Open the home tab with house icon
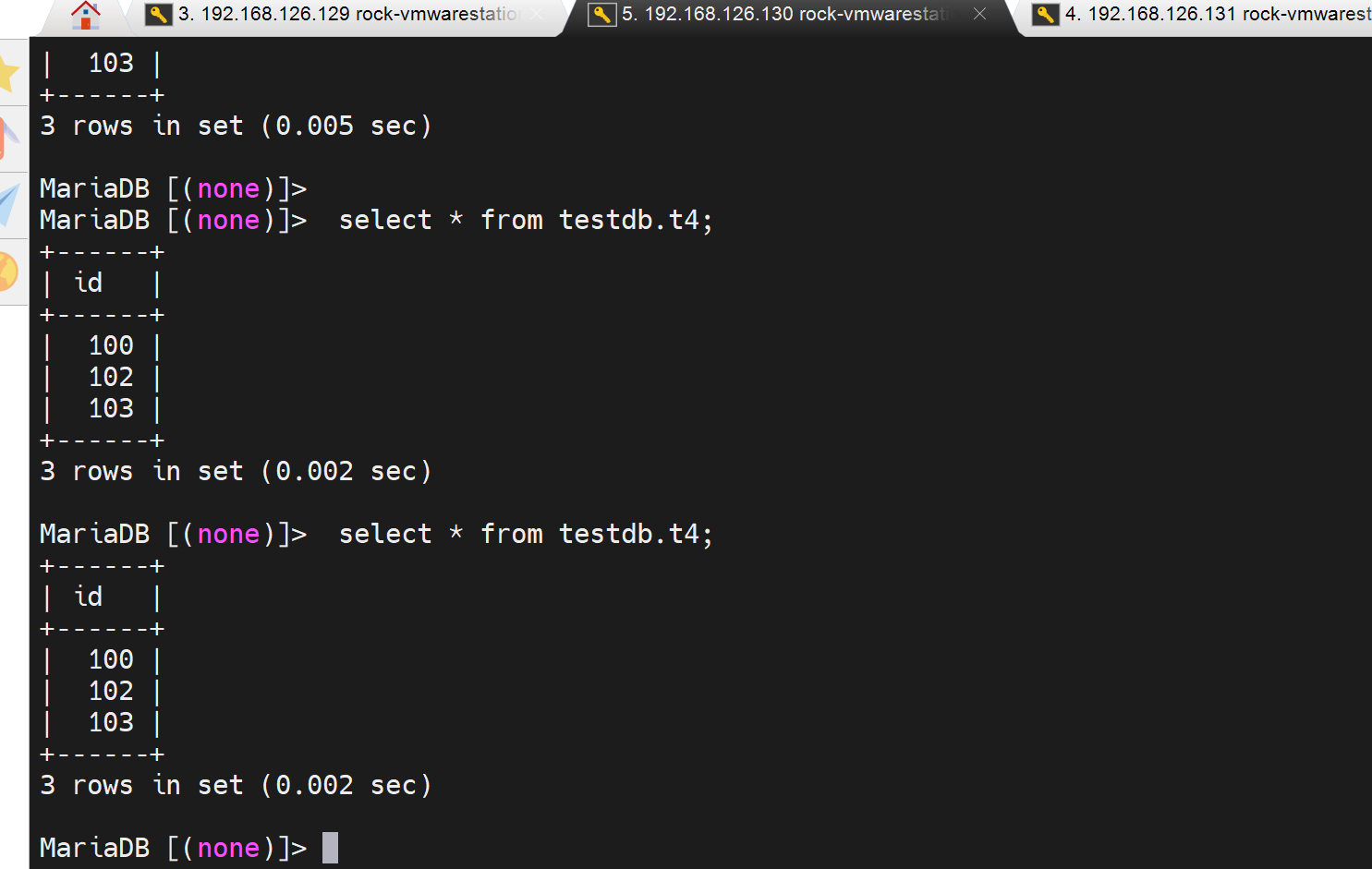Viewport: 1372px width, 869px height. coord(86,15)
